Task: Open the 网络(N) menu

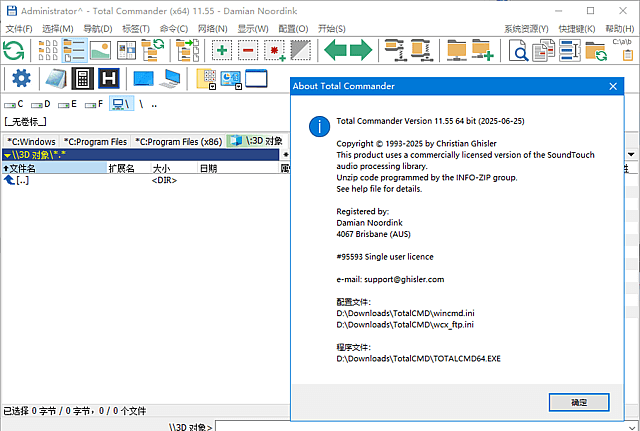Action: pos(213,29)
